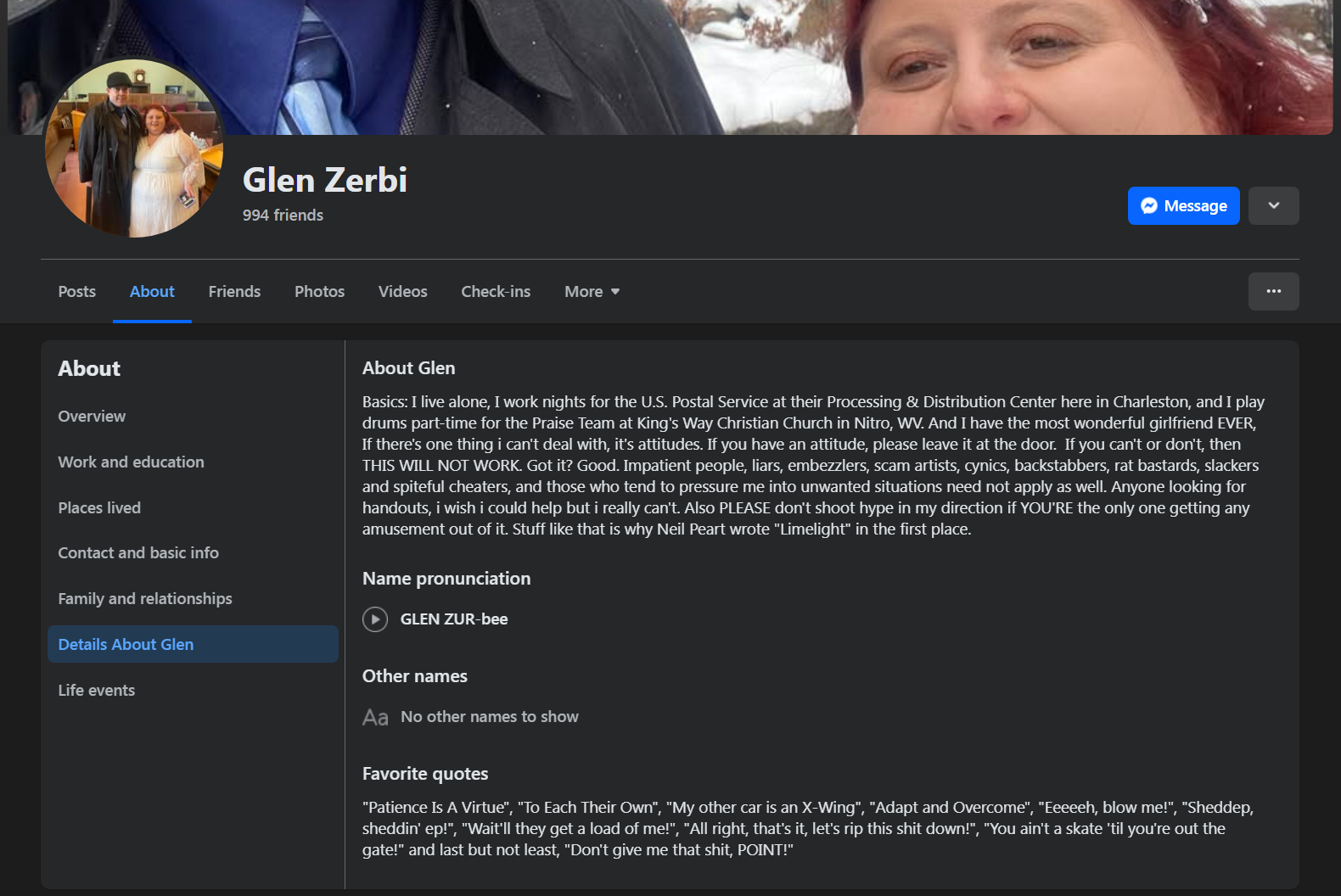
Task: Play the name pronunciation audio
Action: click(x=375, y=619)
